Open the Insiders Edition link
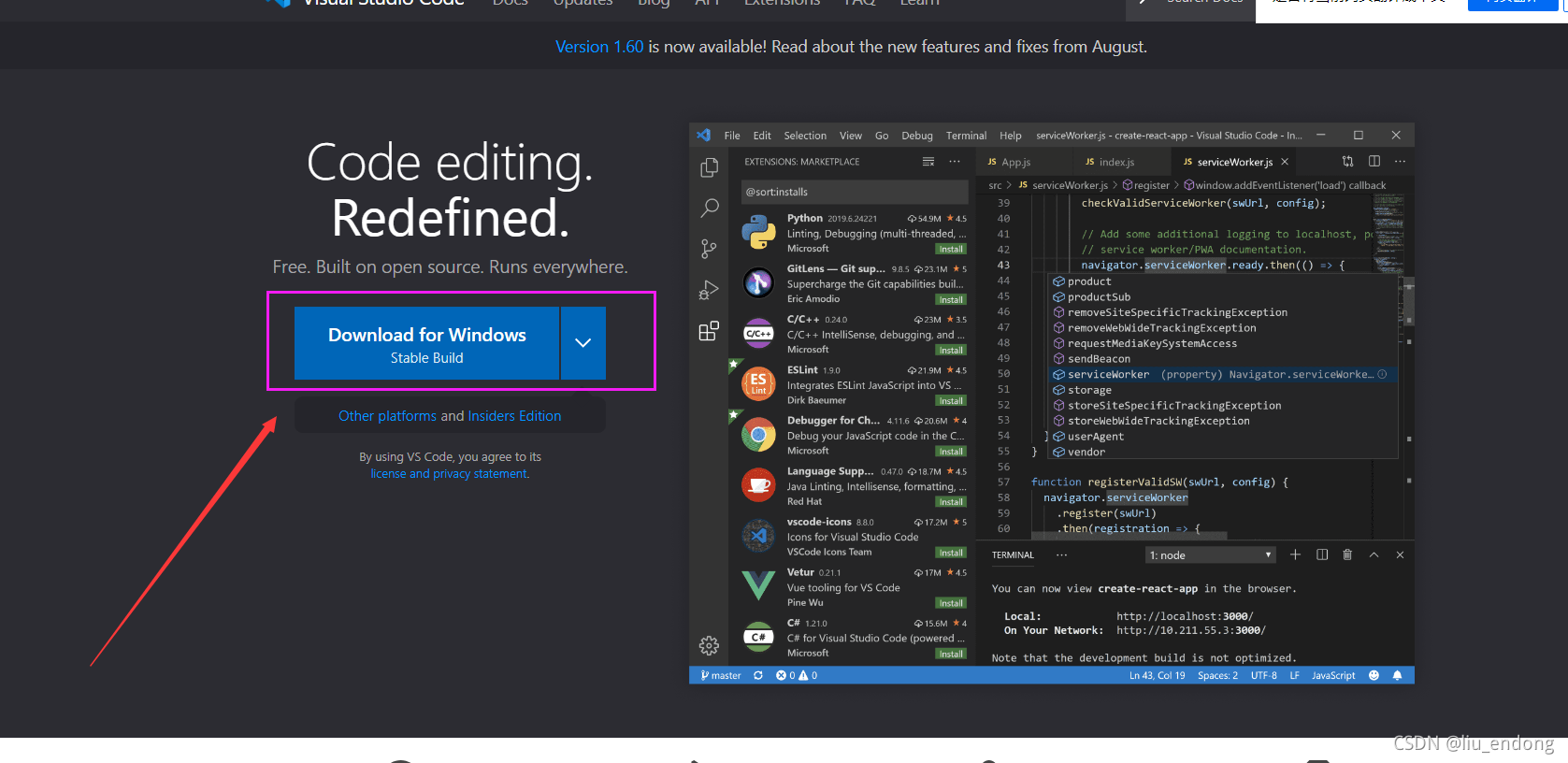This screenshot has width=1568, height=763. 514,416
